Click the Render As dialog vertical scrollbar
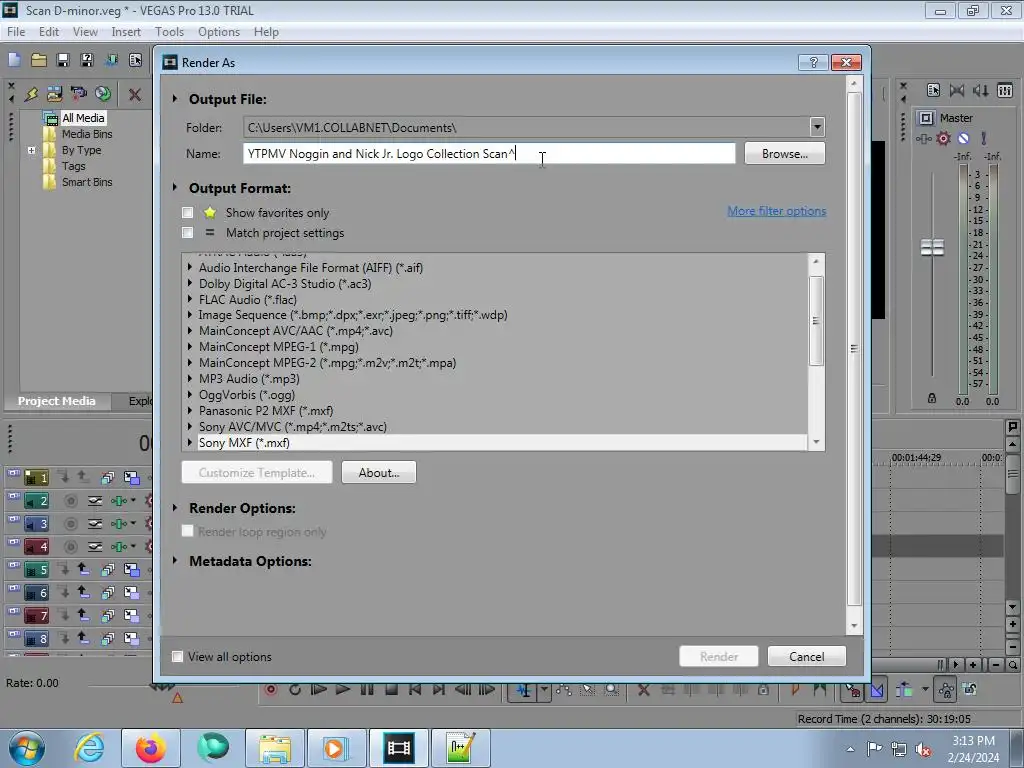Image resolution: width=1024 pixels, height=768 pixels. tap(854, 349)
